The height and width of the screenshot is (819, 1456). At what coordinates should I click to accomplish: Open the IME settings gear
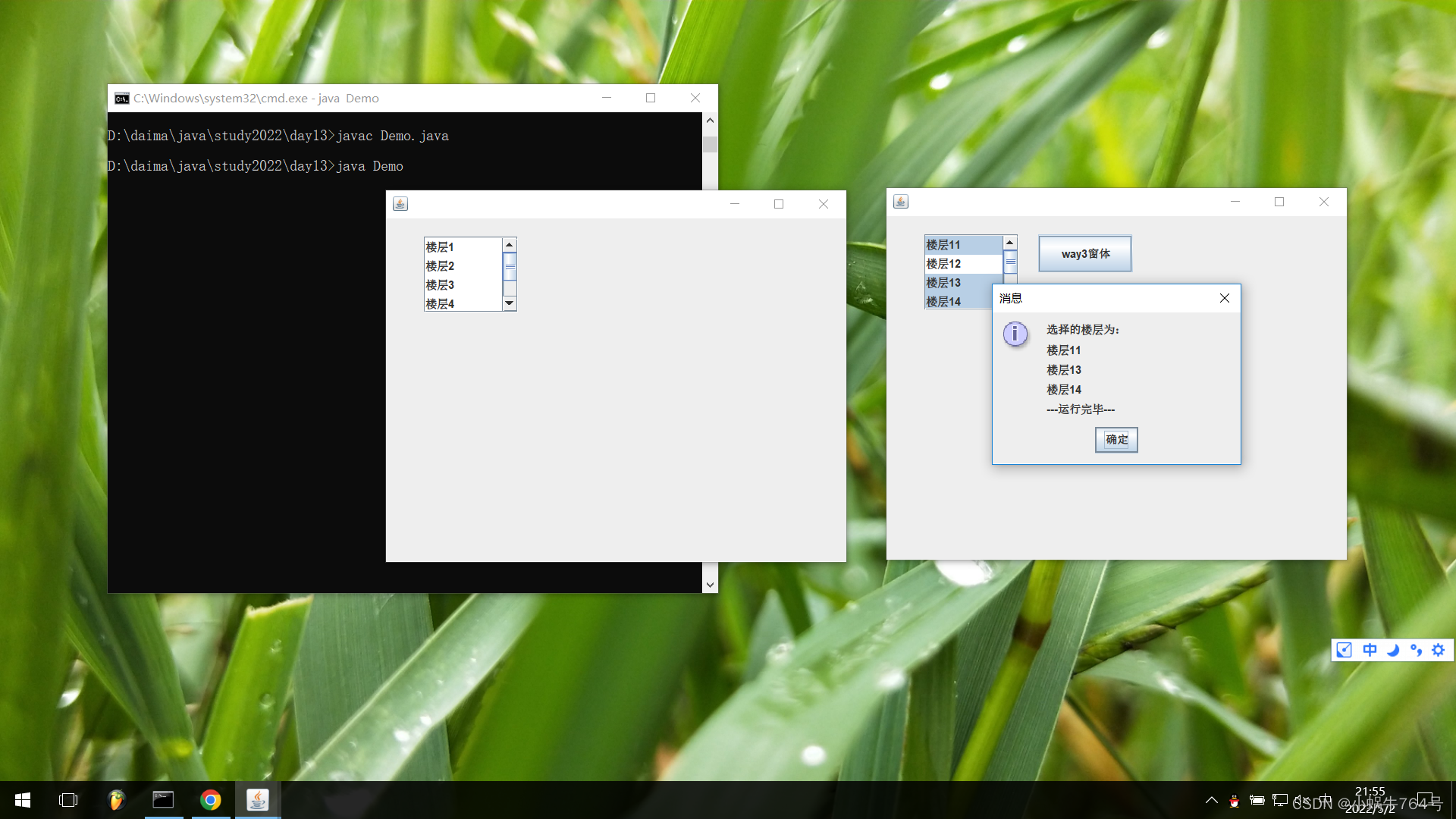1439,650
